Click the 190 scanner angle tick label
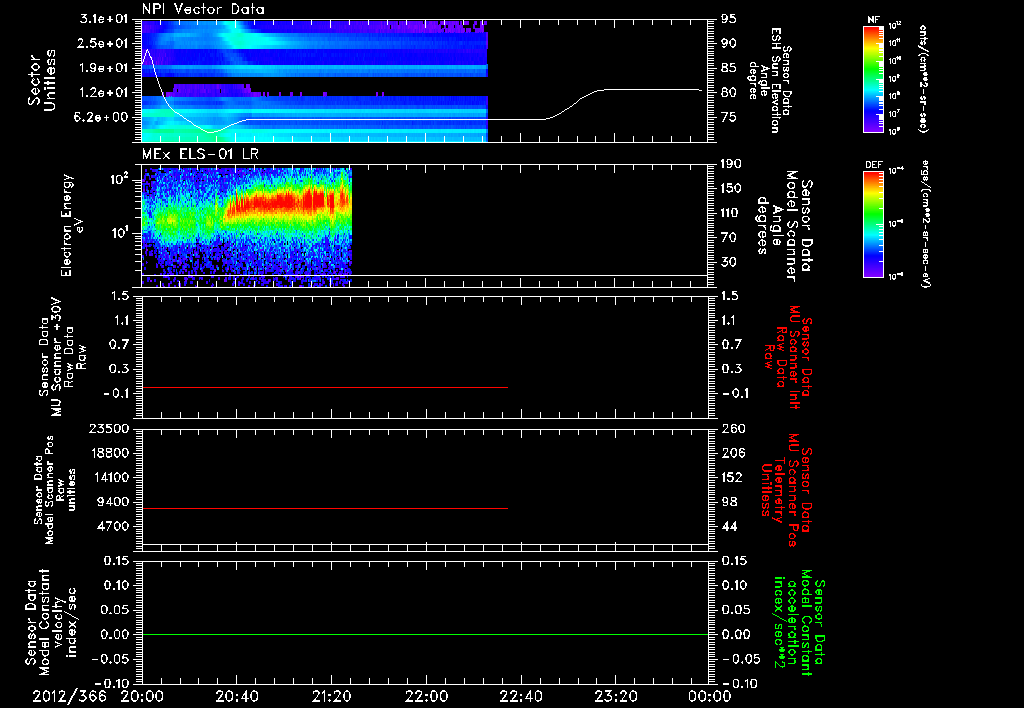This screenshot has width=1024, height=708. [x=732, y=164]
